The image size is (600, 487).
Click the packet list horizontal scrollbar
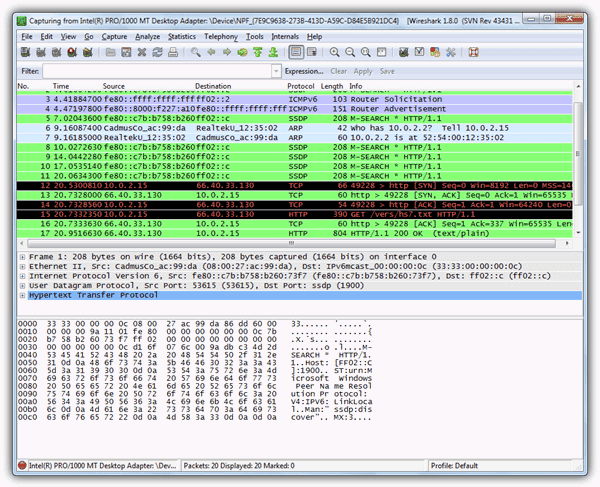tap(291, 243)
